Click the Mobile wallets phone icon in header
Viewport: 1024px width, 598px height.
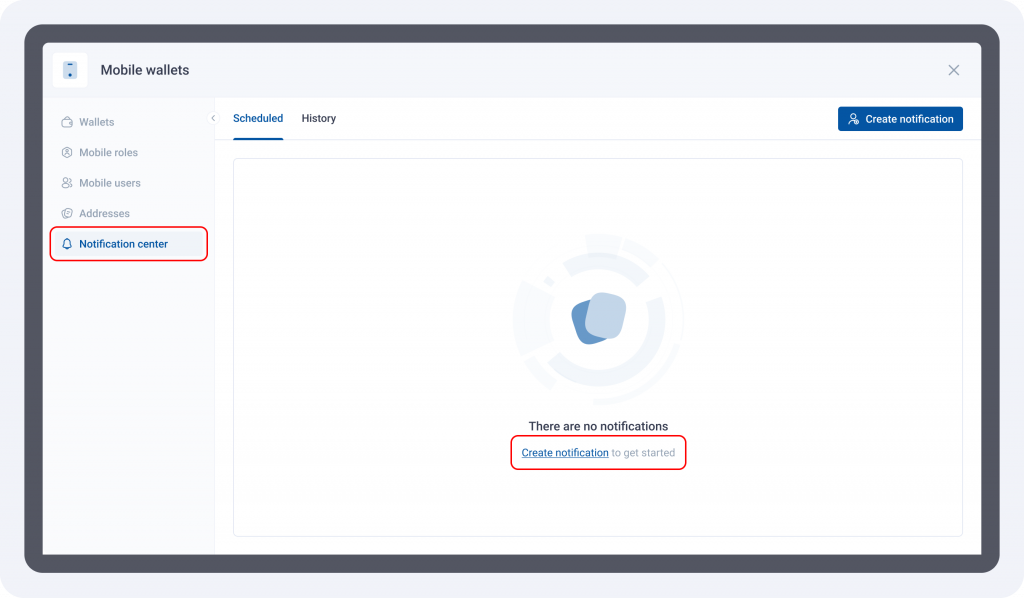[70, 70]
